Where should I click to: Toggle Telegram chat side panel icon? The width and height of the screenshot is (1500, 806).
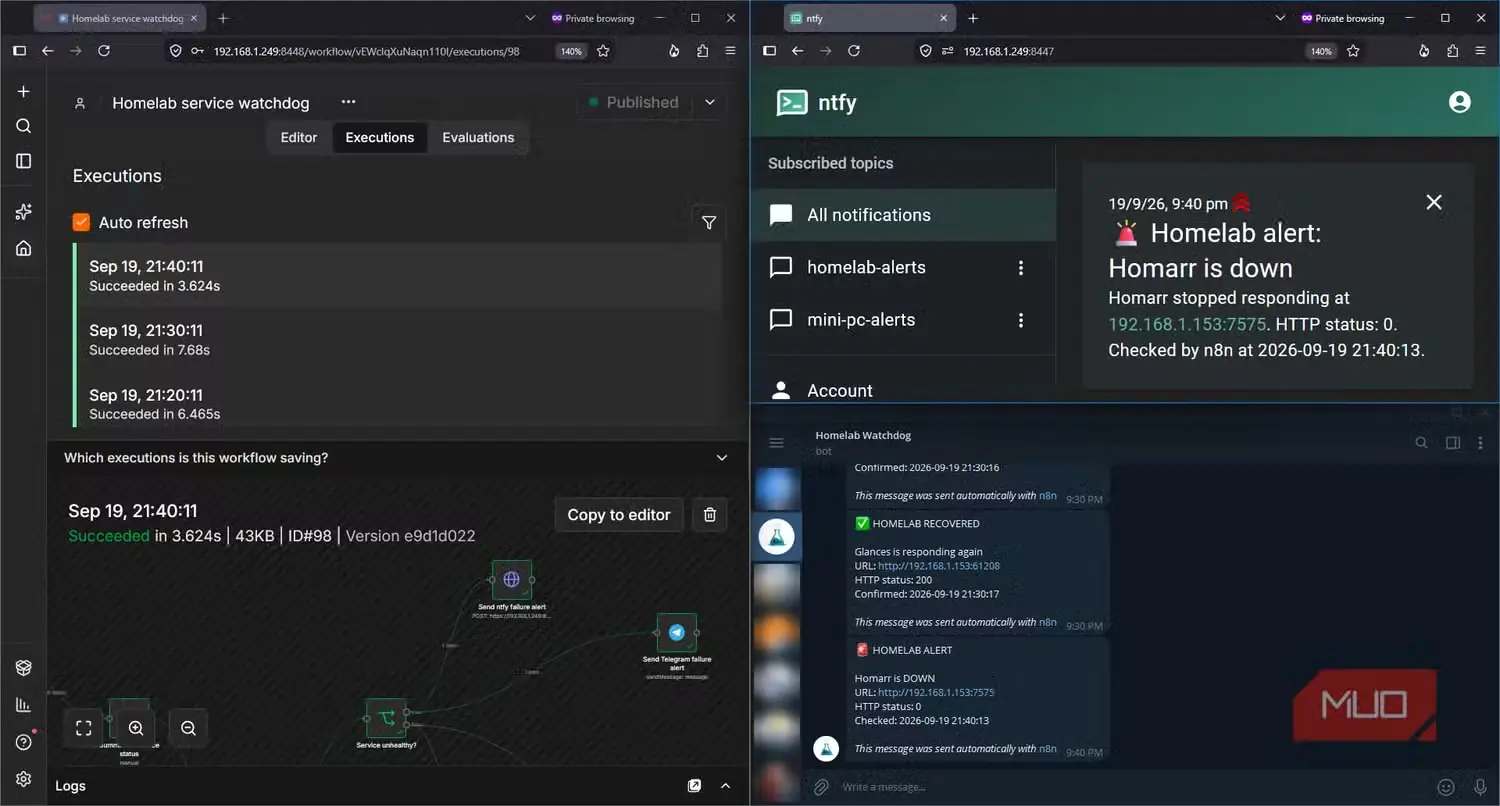pyautogui.click(x=1453, y=443)
